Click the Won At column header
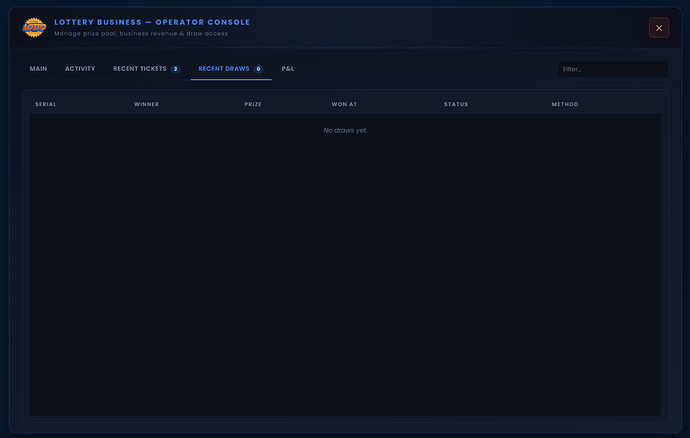Viewport: 690px width, 438px height. point(344,104)
